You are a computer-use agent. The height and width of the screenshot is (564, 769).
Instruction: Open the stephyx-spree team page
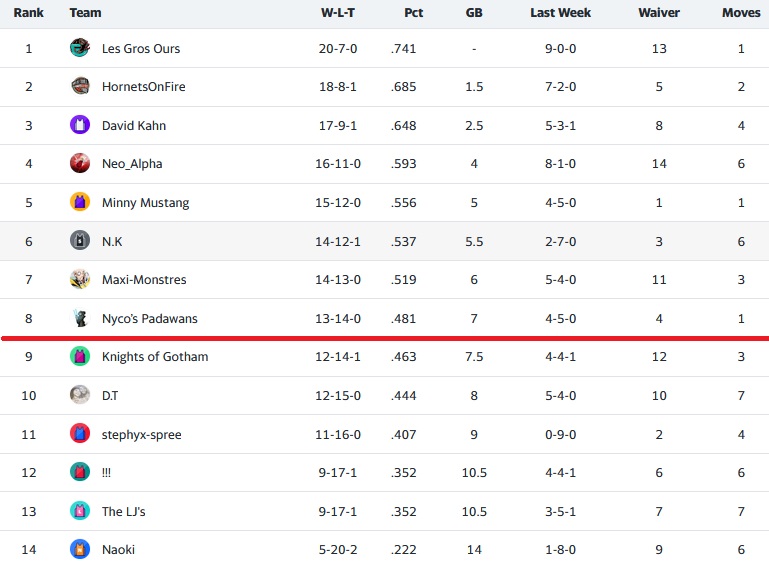(141, 435)
